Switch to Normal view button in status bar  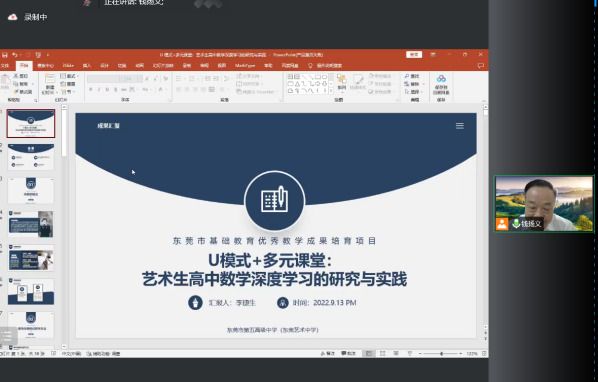click(x=369, y=353)
